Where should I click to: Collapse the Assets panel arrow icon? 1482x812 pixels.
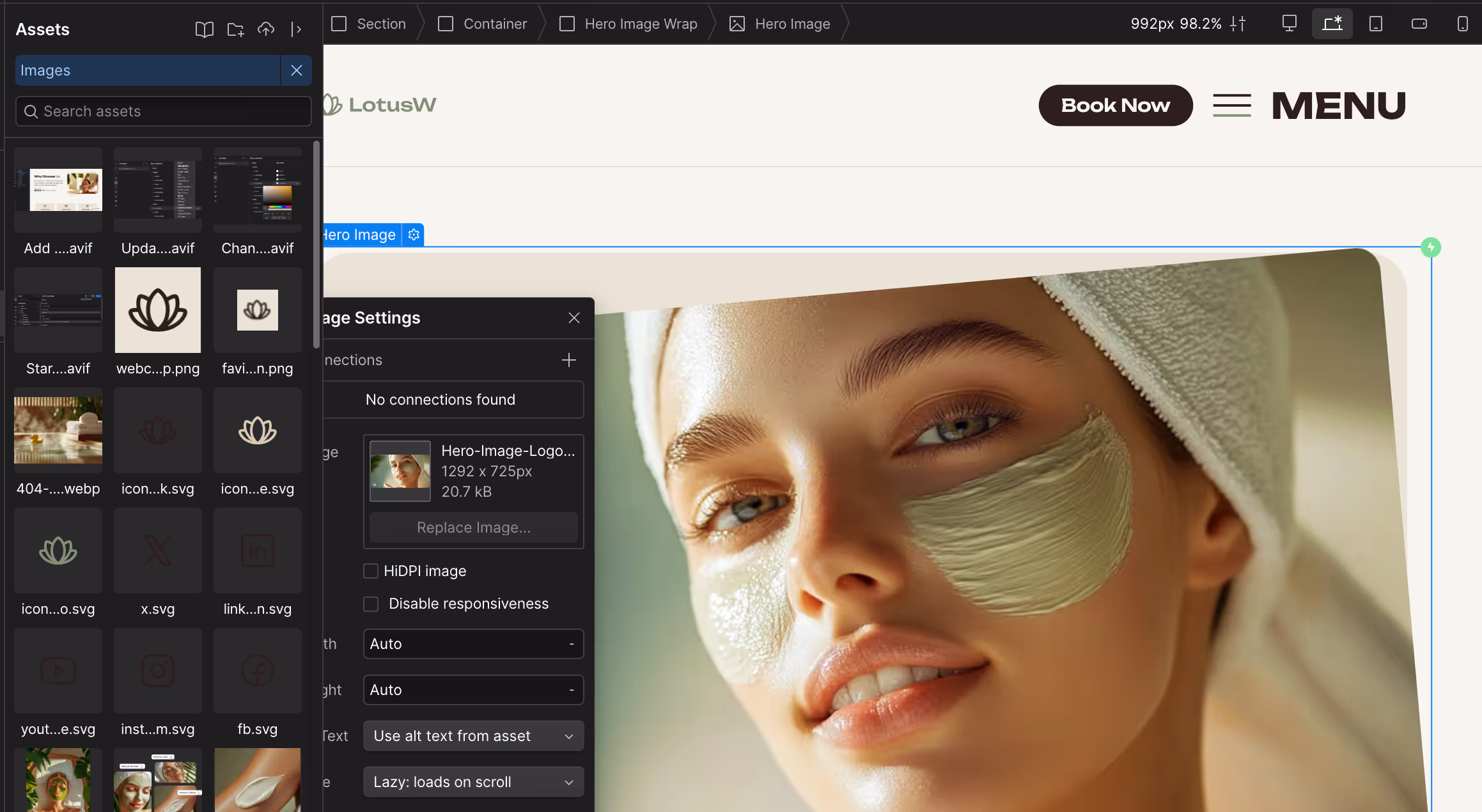coord(296,29)
